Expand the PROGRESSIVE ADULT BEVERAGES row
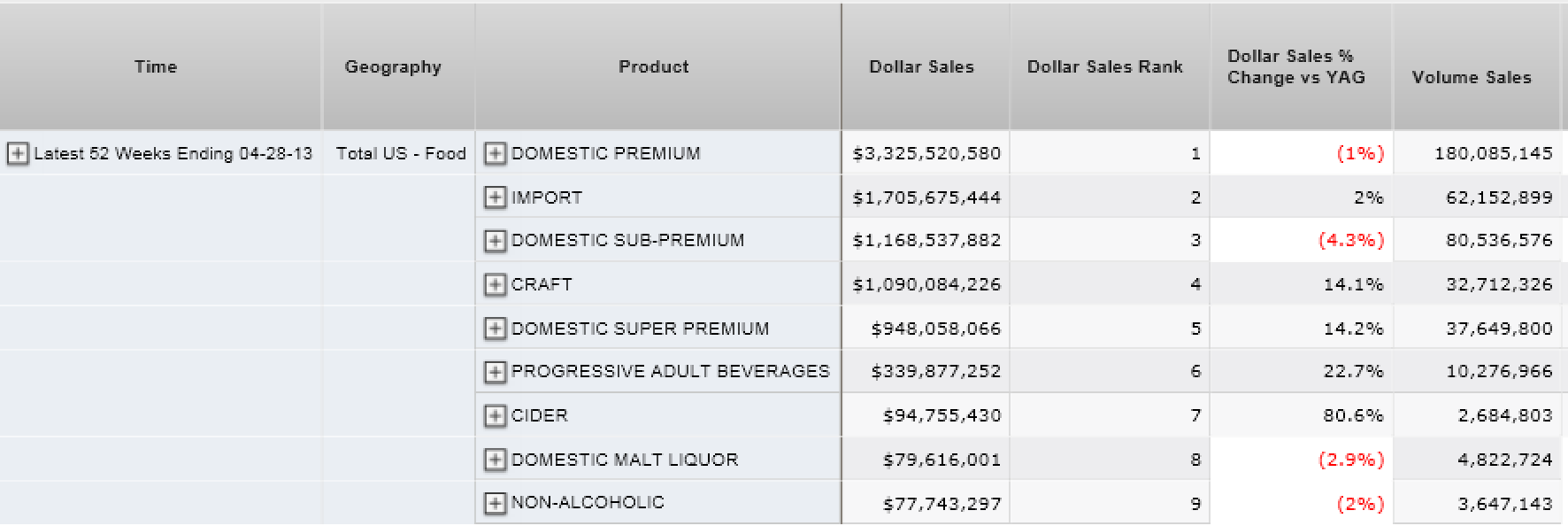 click(495, 372)
